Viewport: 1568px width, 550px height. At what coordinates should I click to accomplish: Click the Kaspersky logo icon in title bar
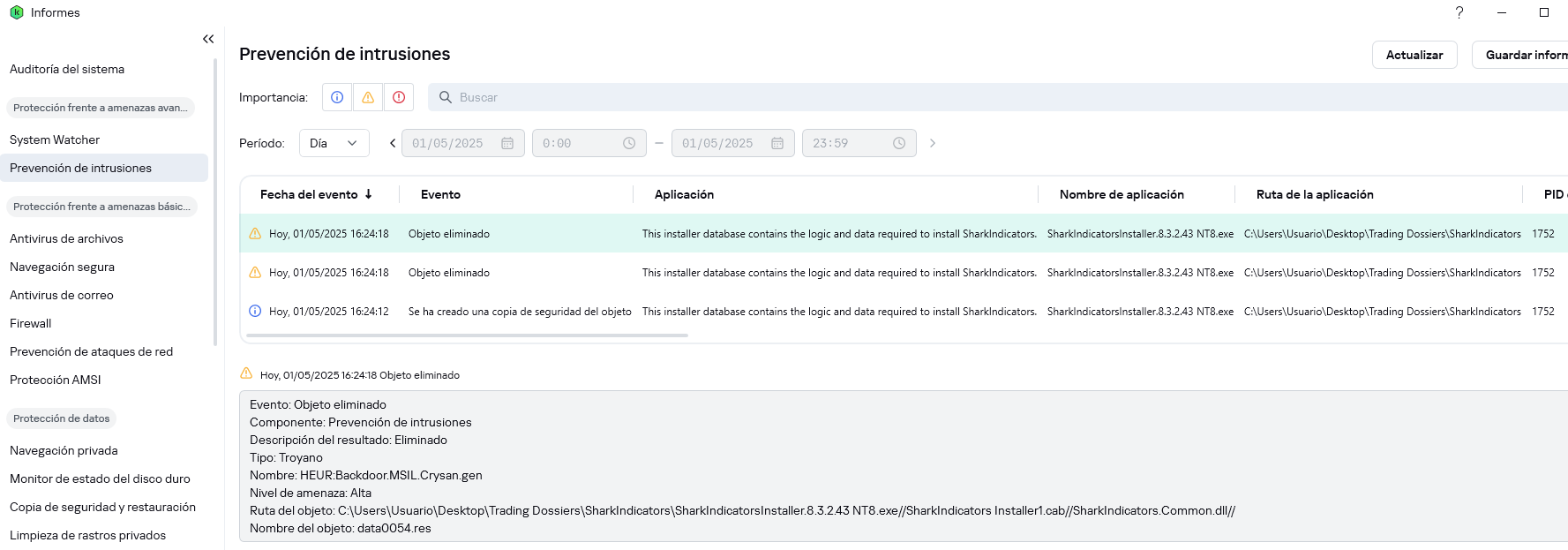[16, 12]
